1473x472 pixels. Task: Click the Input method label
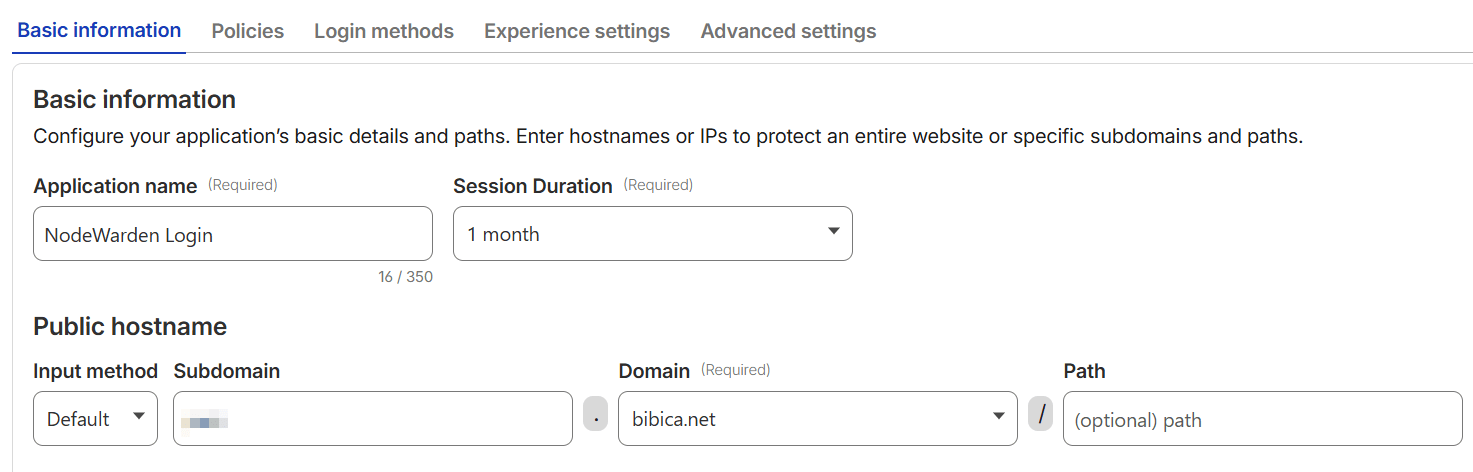pos(95,371)
